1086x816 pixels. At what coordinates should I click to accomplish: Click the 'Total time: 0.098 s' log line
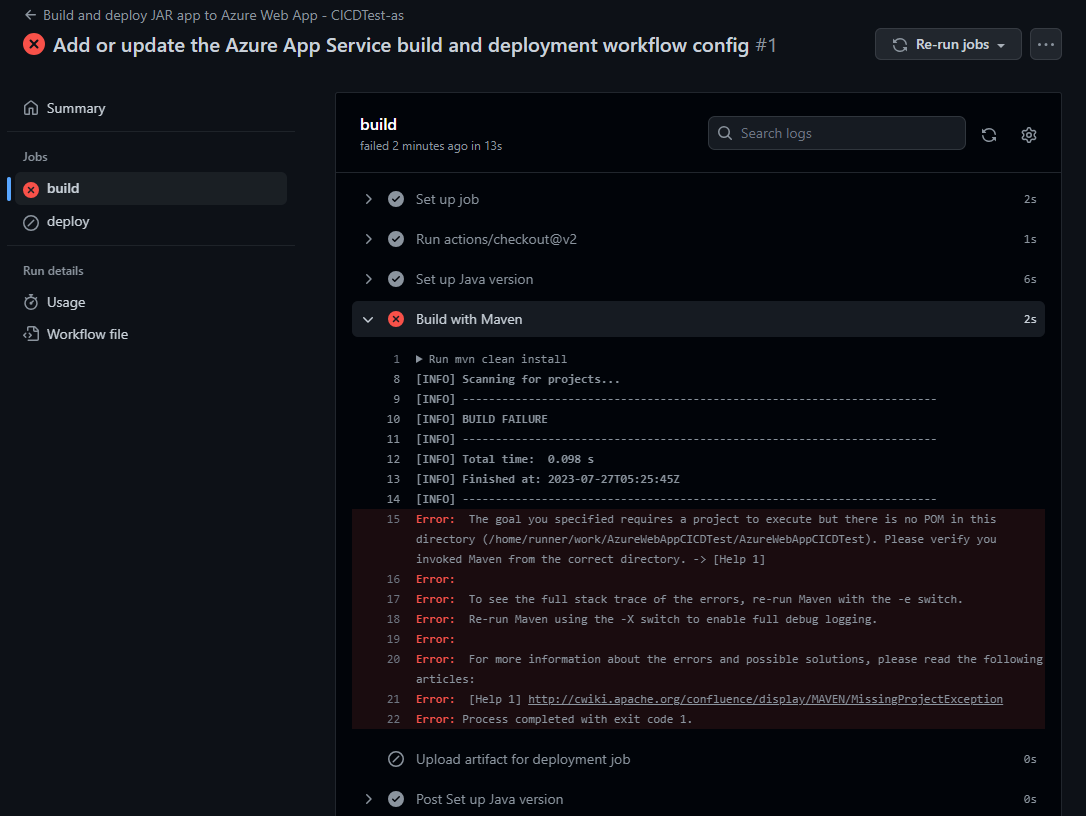click(528, 459)
